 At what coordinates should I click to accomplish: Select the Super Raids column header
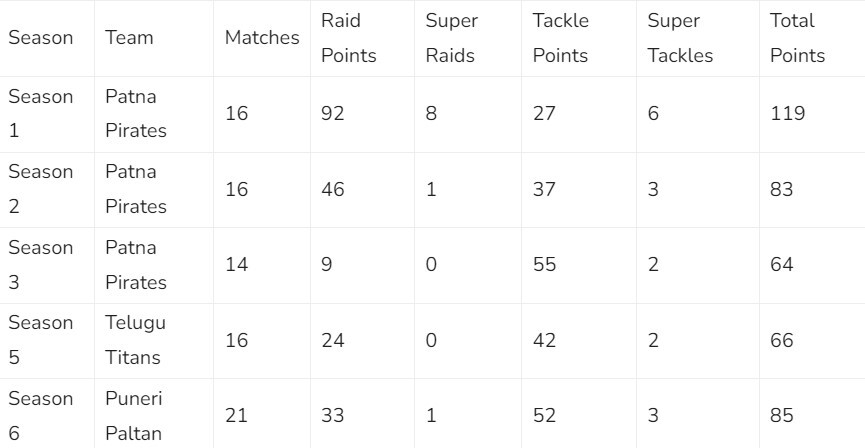point(451,38)
